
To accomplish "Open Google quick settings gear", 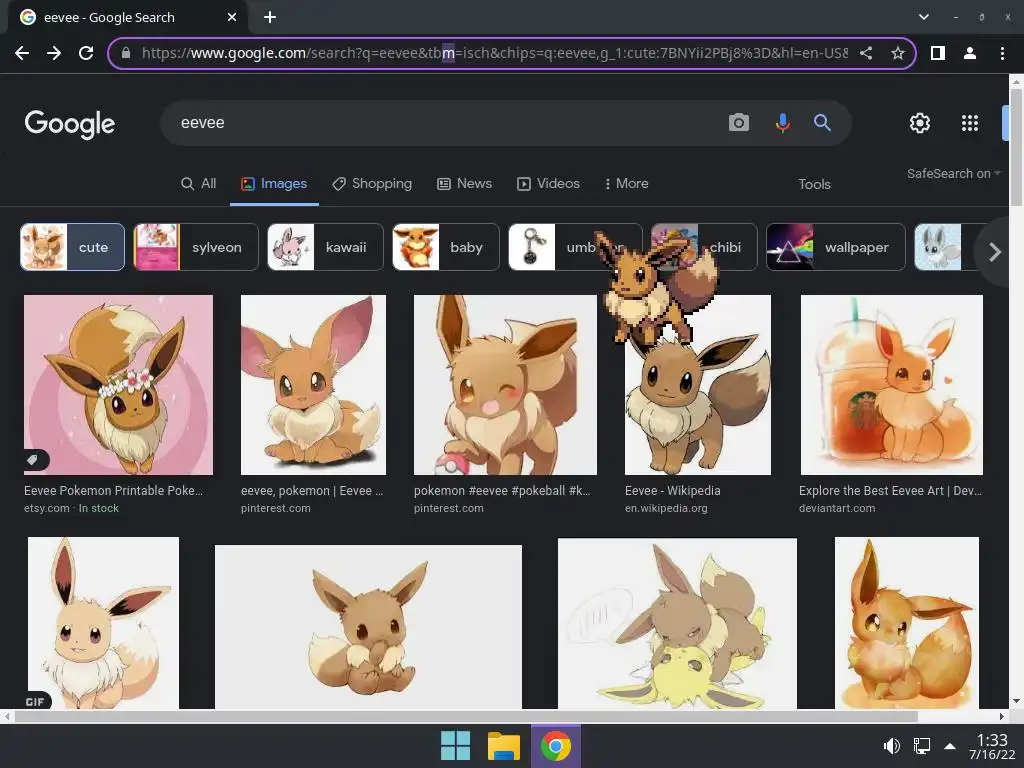I will 920,123.
